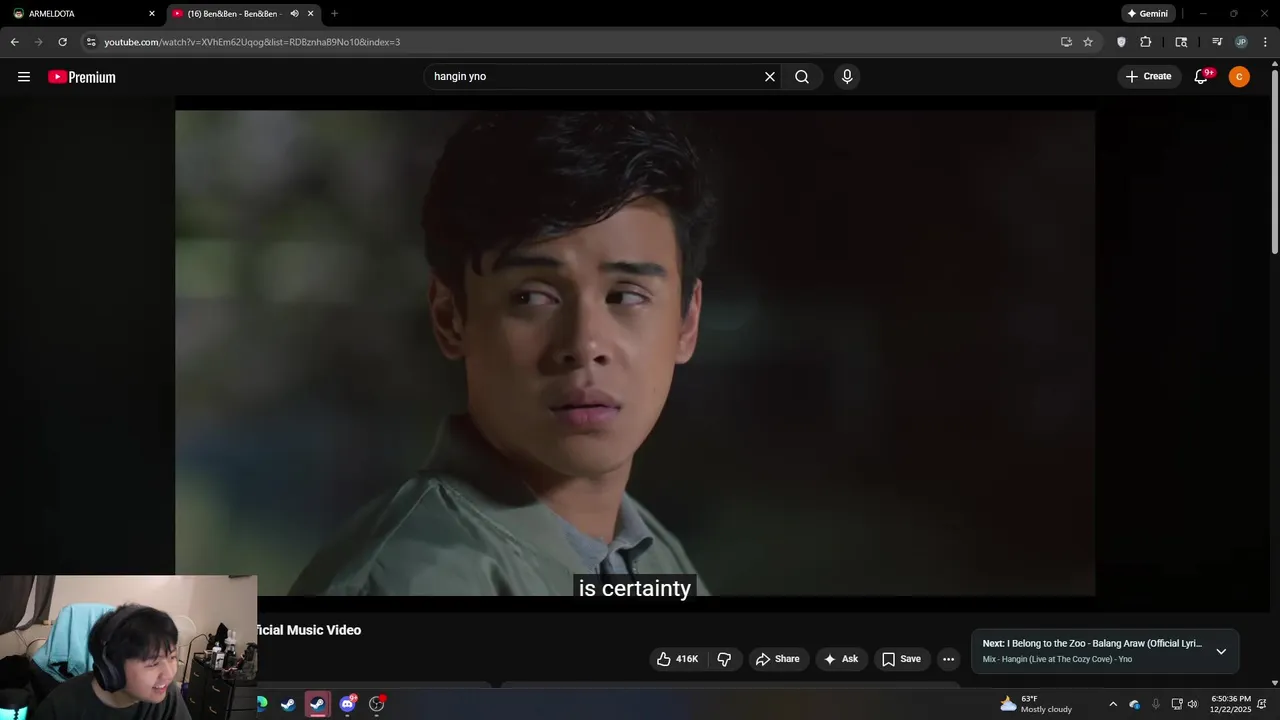The width and height of the screenshot is (1280, 720).
Task: Share this music video
Action: pos(778,659)
